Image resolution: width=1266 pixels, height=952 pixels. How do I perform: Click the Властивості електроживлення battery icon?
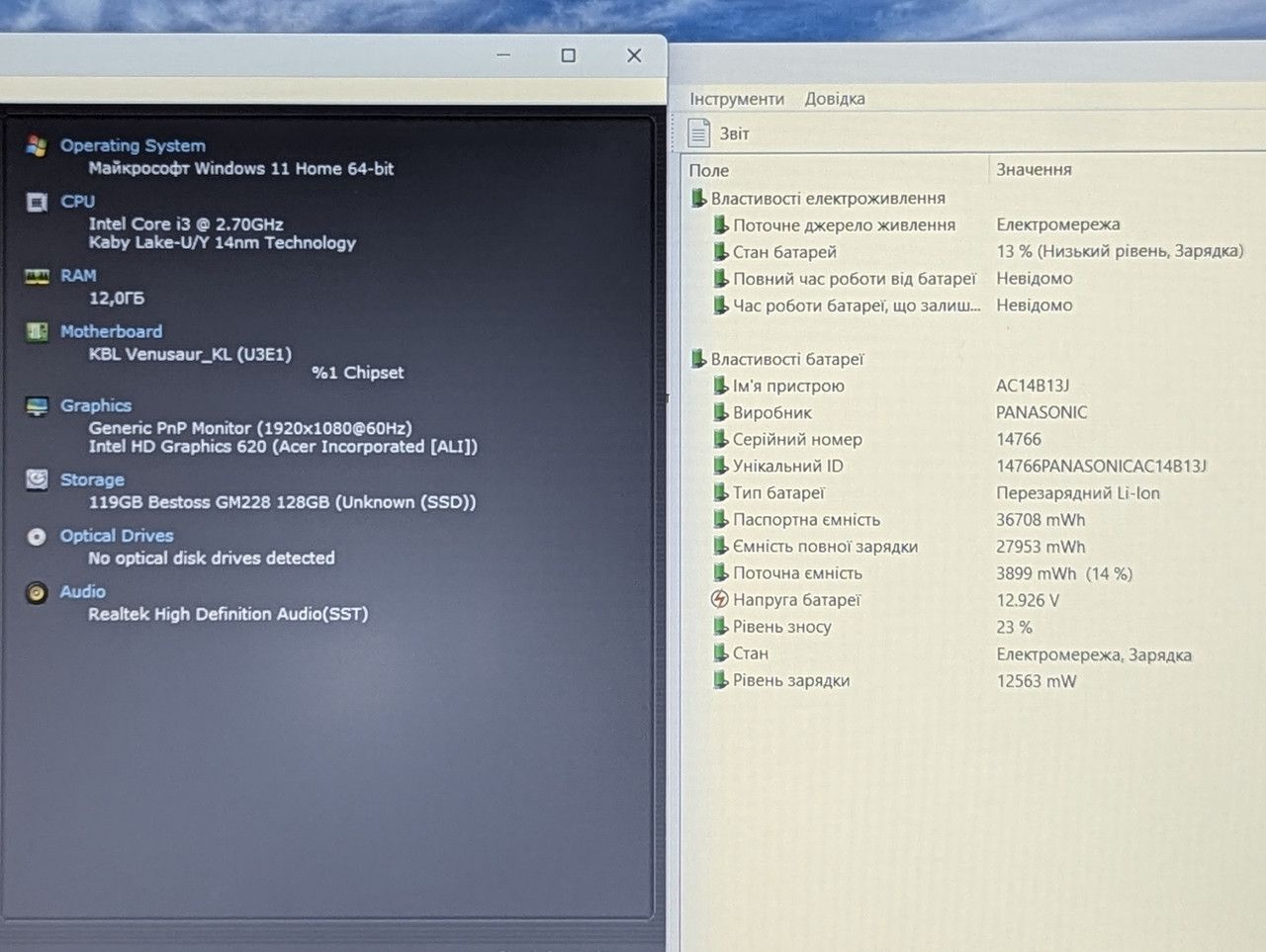click(699, 198)
